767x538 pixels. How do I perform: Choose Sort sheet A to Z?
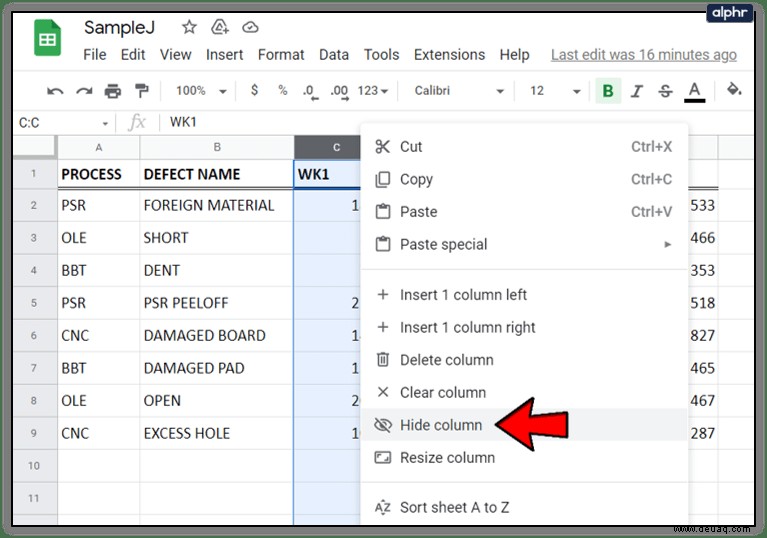click(523, 508)
